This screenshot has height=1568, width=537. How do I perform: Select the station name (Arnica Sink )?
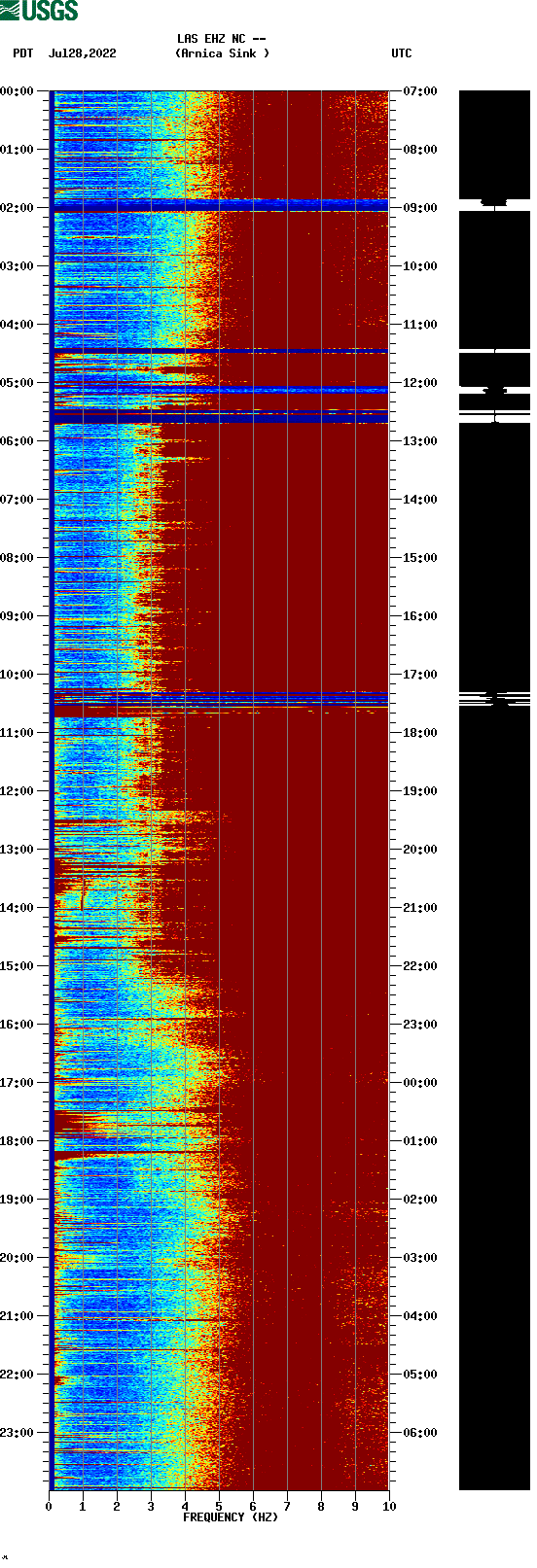pyautogui.click(x=223, y=53)
